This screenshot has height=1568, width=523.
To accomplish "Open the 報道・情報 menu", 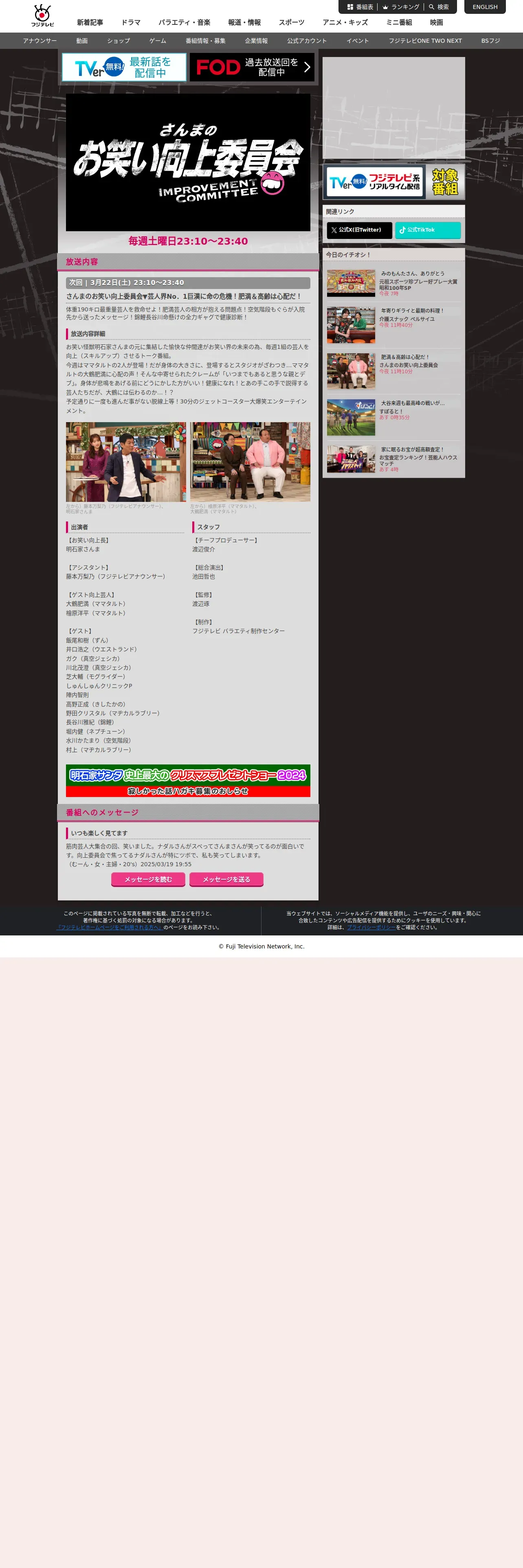I will coord(244,22).
